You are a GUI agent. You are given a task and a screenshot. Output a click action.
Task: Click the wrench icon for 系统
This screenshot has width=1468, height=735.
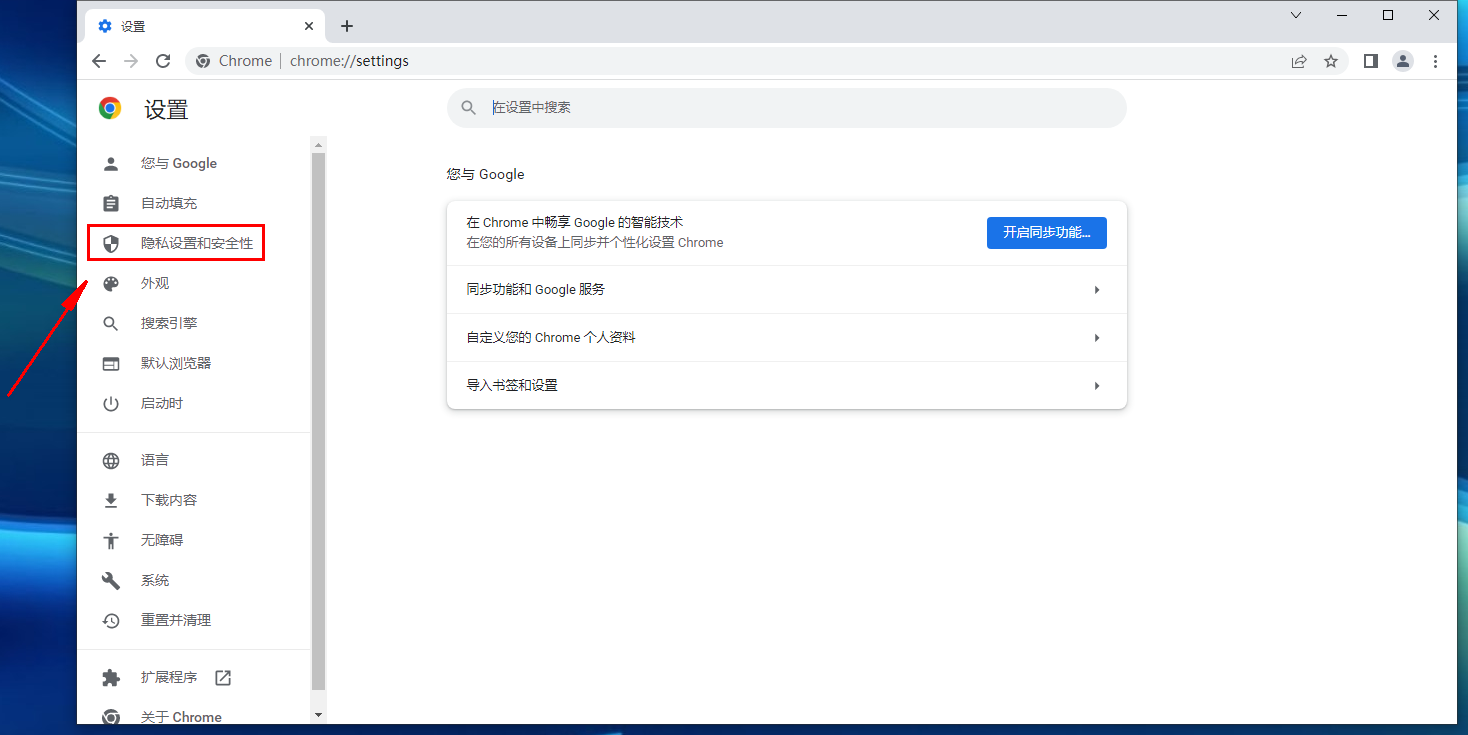pos(111,580)
